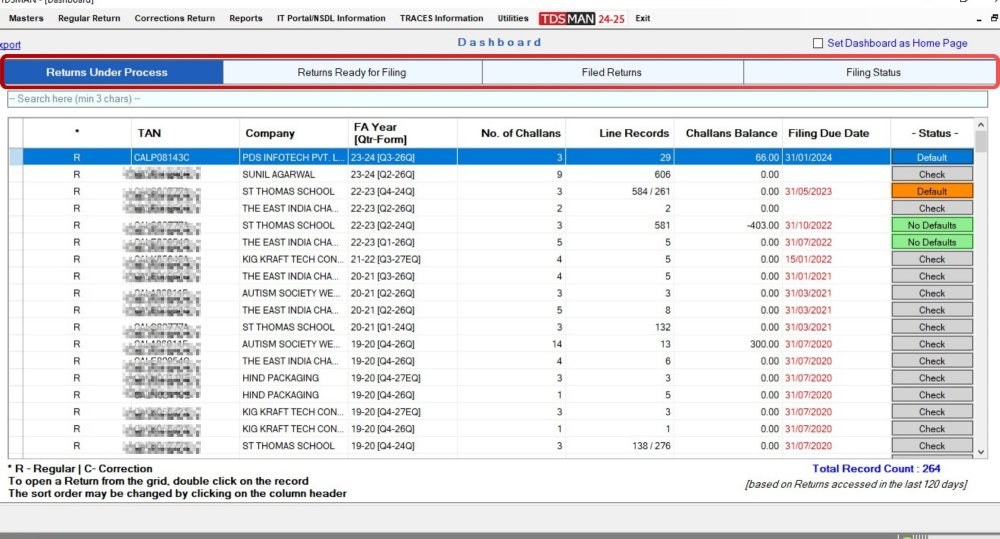The image size is (1000, 539).
Task: Click the orange Default status button
Action: pos(931,192)
